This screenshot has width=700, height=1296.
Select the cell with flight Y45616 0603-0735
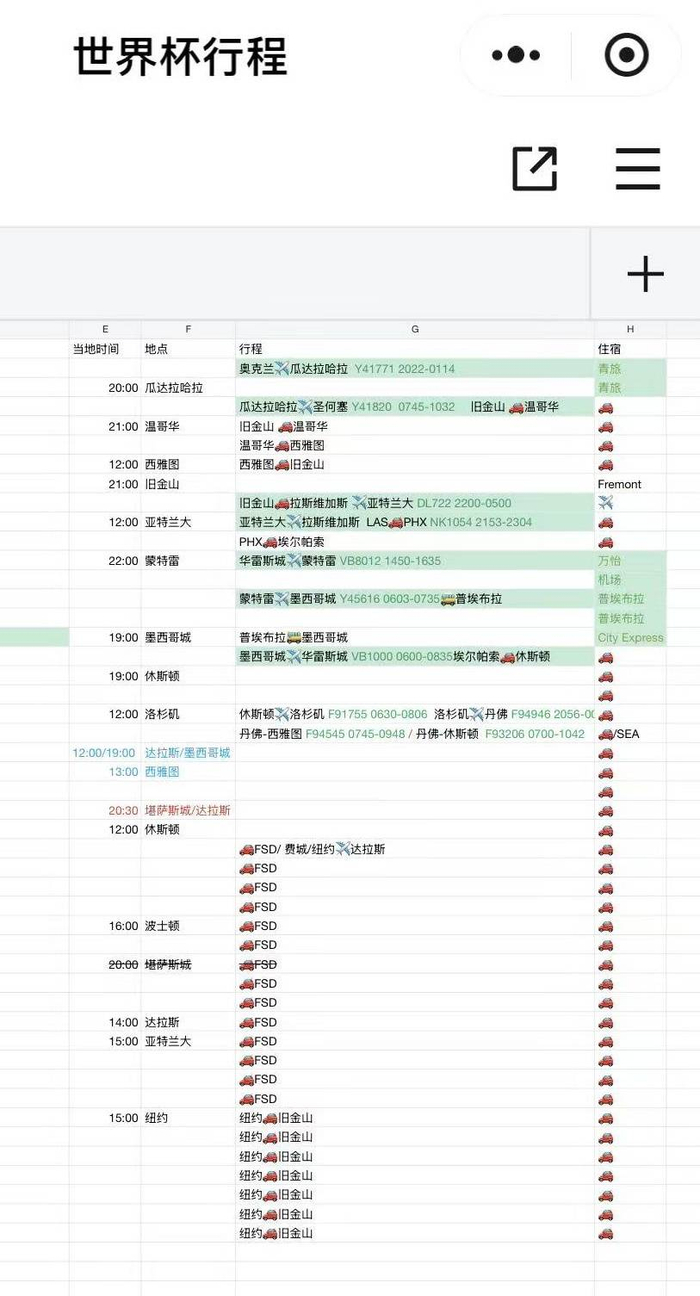(x=415, y=599)
